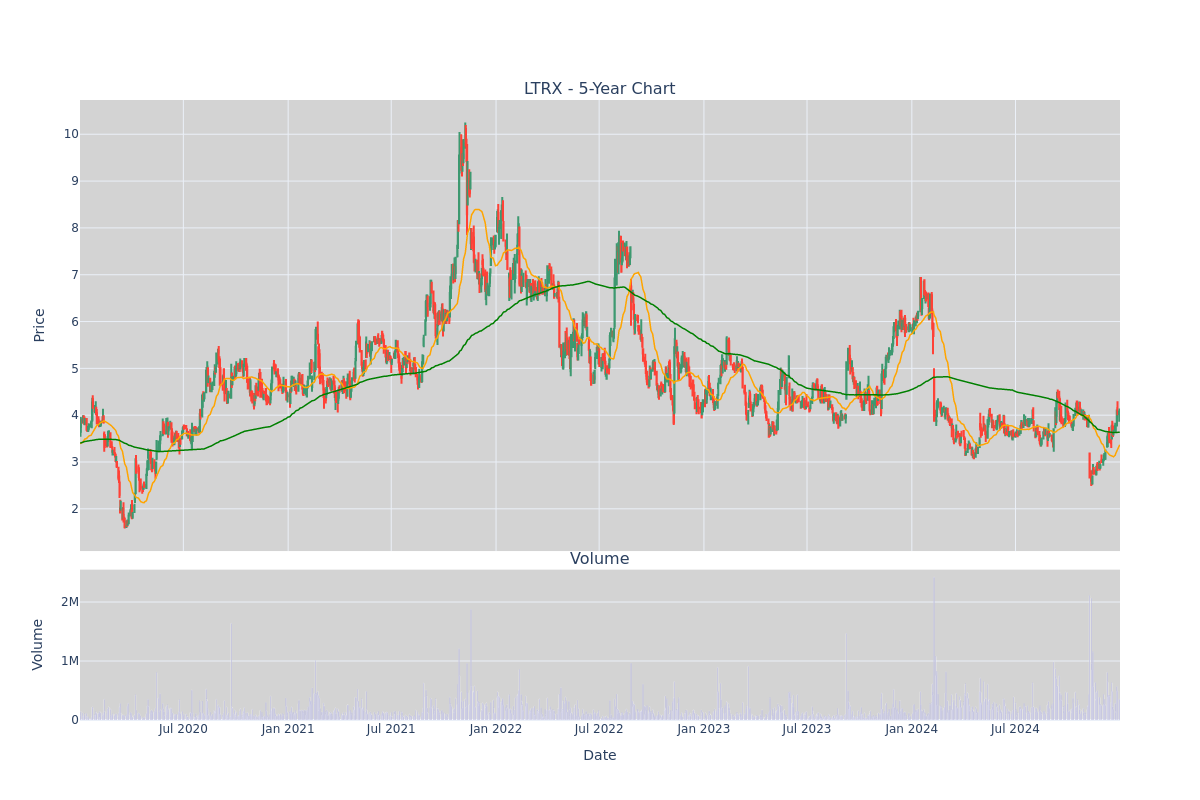Click the tallest volume bar in early 2024
This screenshot has height=800, width=1200.
pyautogui.click(x=934, y=648)
